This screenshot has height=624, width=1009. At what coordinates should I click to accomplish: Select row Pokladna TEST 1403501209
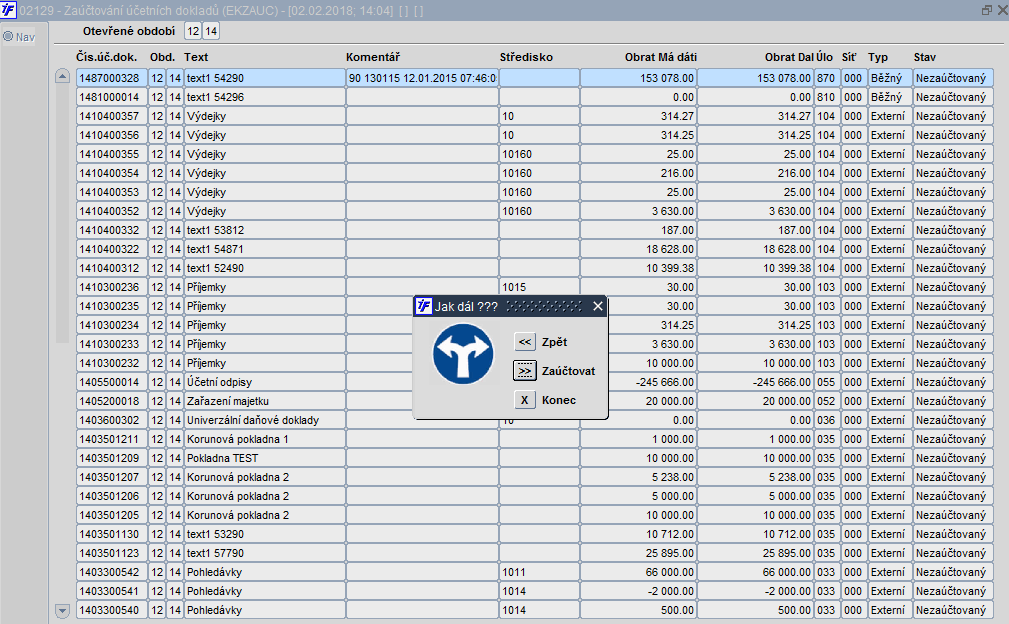[535, 458]
